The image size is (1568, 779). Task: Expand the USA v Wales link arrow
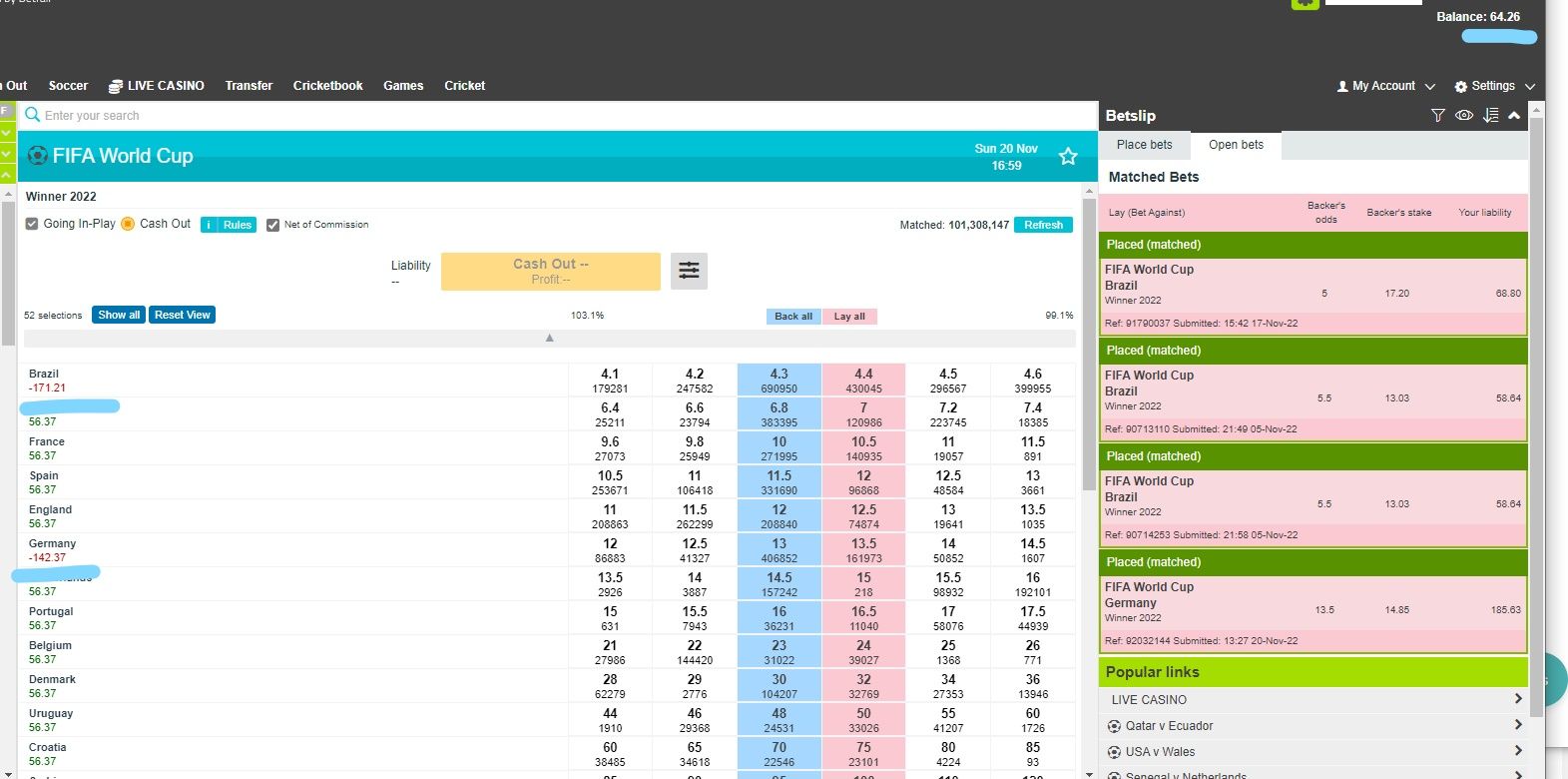point(1518,751)
